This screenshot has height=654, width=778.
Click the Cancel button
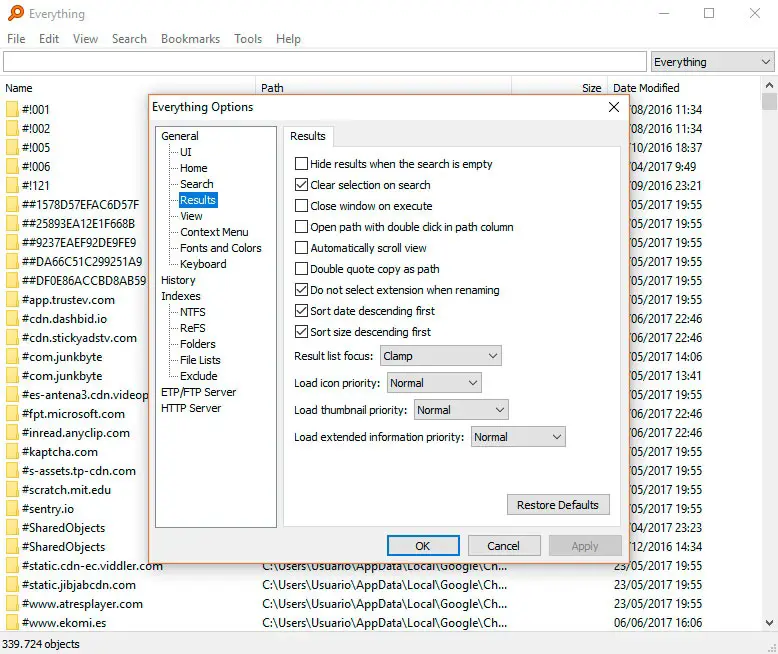click(x=504, y=546)
